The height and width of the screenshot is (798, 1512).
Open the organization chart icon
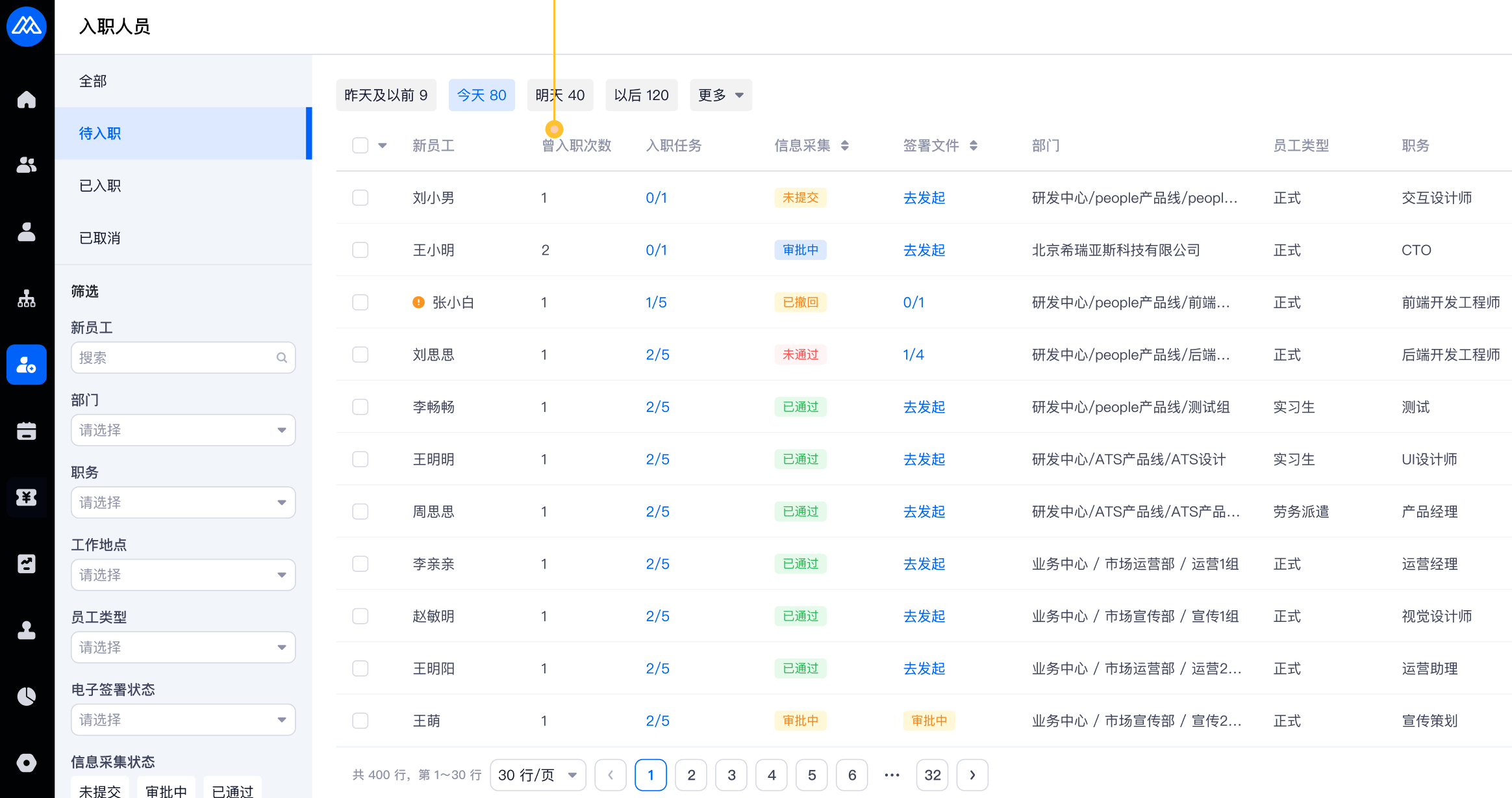coord(27,298)
